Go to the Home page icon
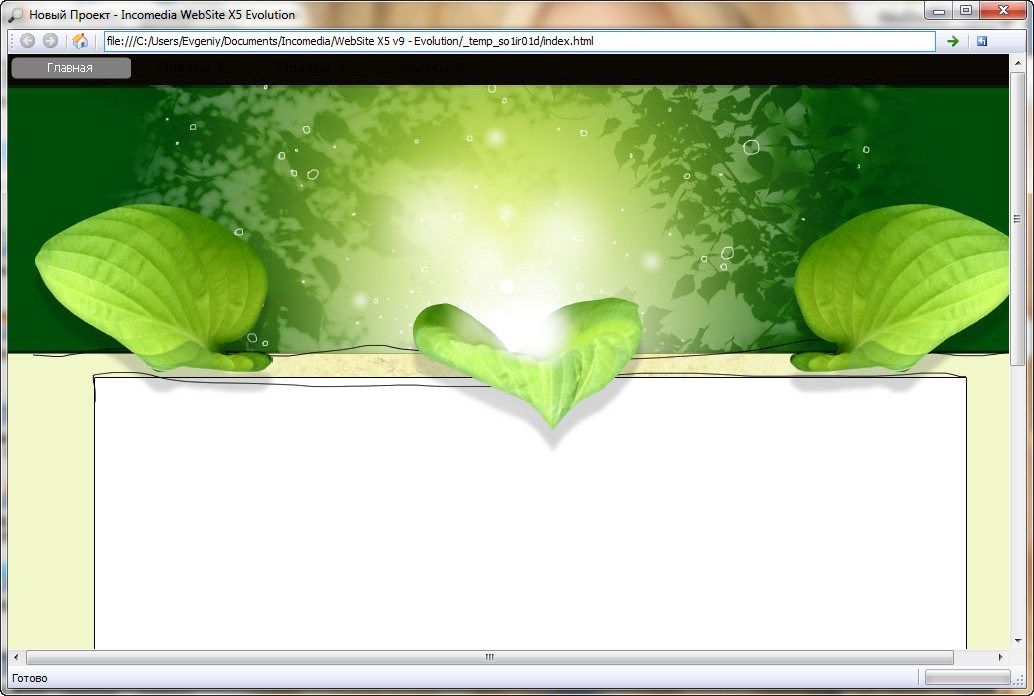 [x=80, y=41]
